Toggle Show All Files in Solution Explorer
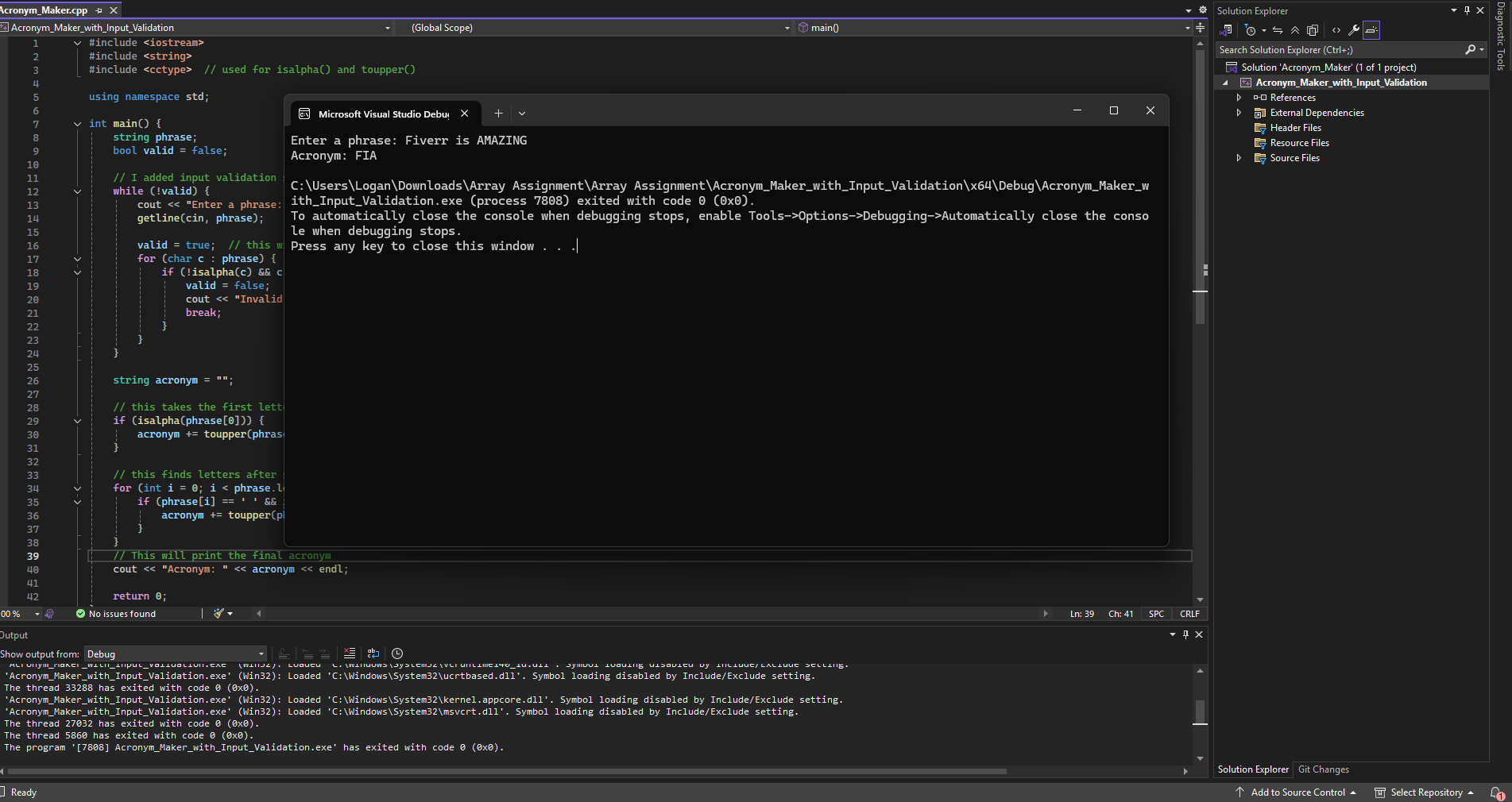Image resolution: width=1512 pixels, height=802 pixels. (1313, 30)
